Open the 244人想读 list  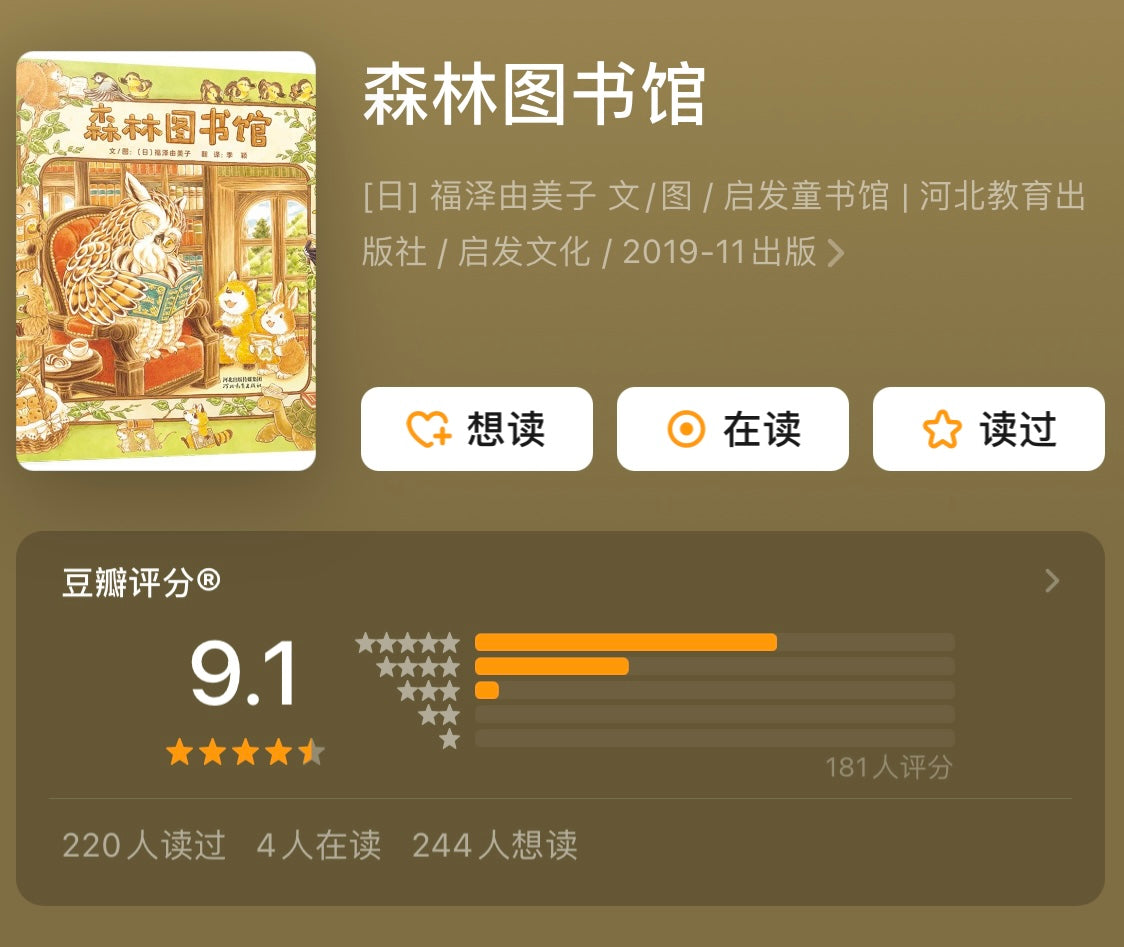click(495, 845)
